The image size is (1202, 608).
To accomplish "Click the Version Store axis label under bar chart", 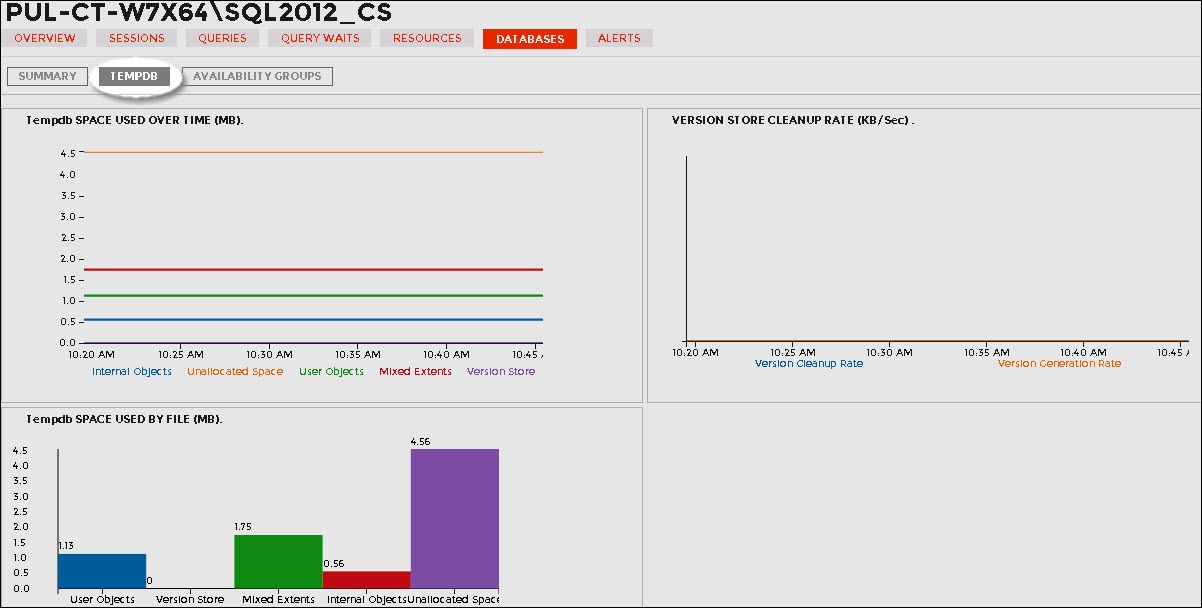I will pyautogui.click(x=190, y=600).
